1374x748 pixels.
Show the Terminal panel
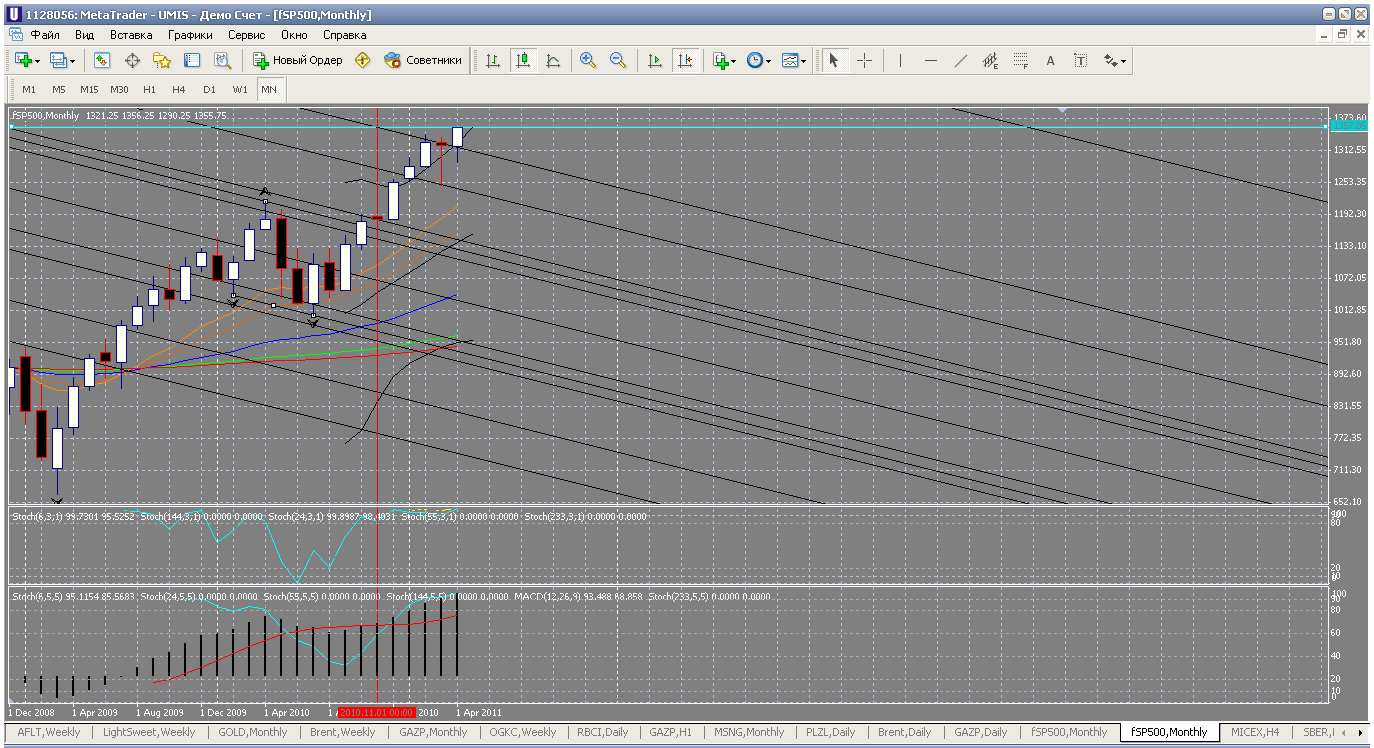192,61
